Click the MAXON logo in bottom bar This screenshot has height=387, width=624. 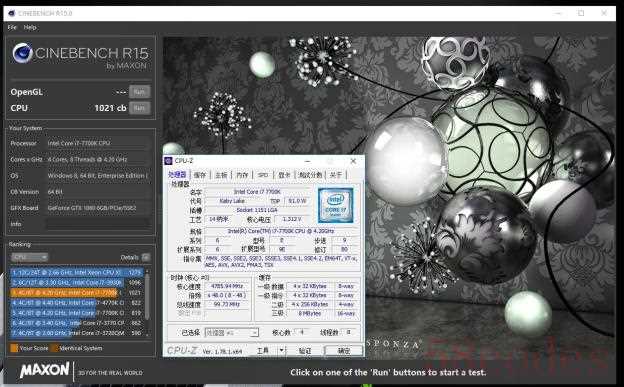(x=45, y=370)
